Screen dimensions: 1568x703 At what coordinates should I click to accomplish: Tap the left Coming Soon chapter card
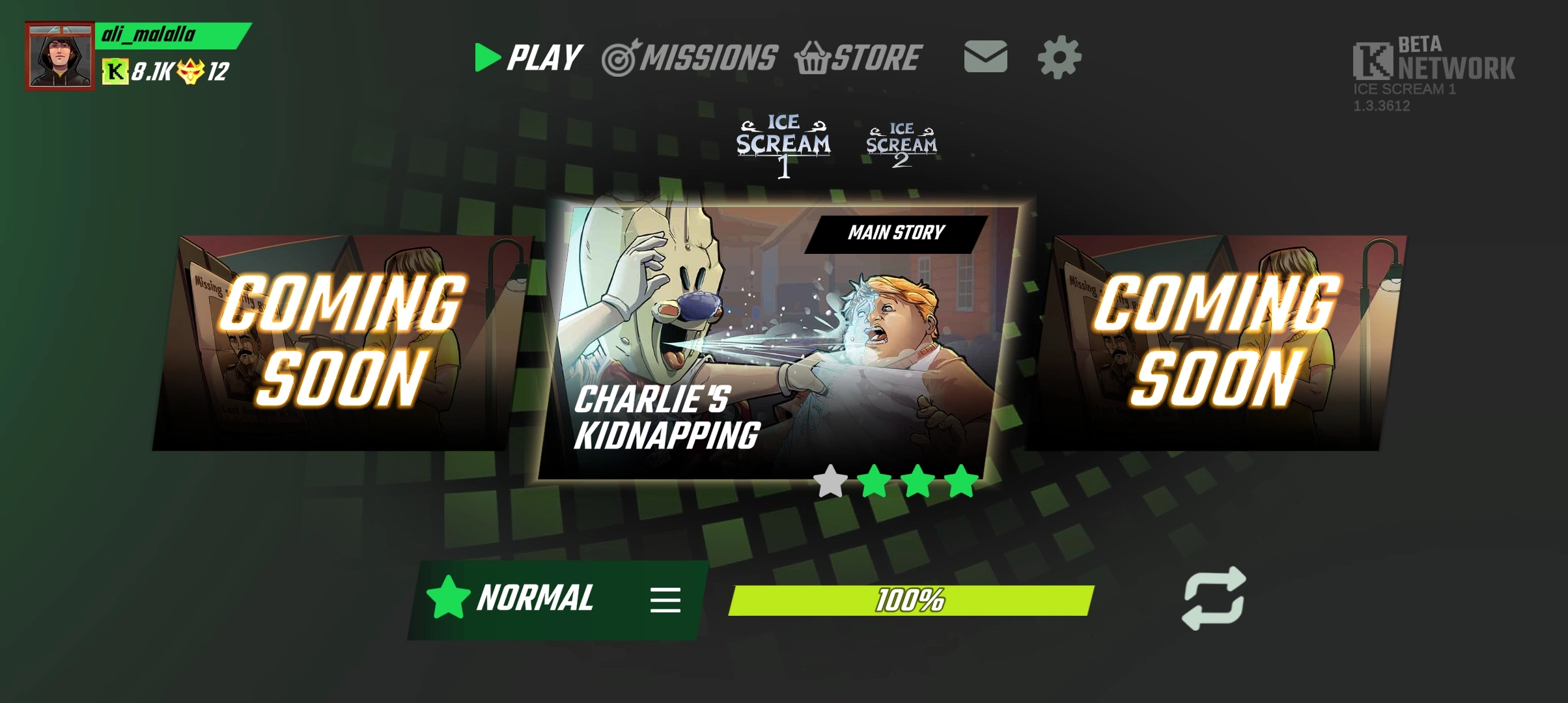point(342,343)
